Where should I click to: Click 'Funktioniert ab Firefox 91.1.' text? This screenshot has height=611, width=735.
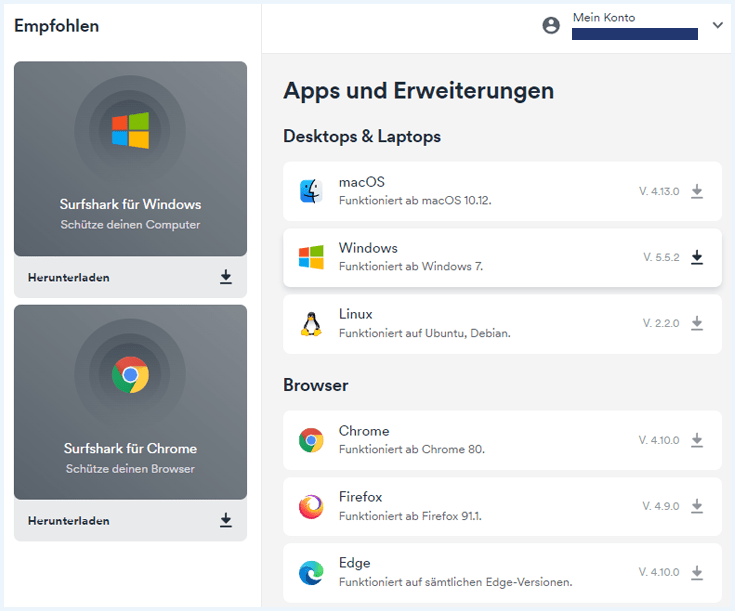coord(410,516)
